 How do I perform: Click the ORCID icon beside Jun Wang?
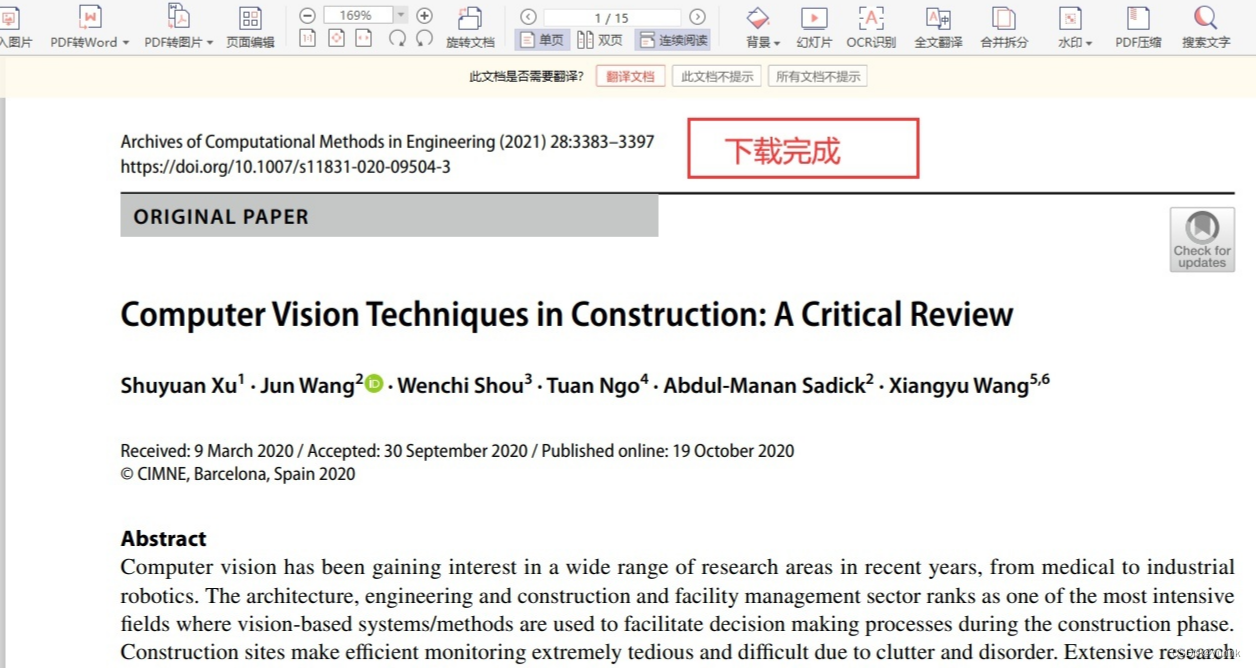[374, 383]
